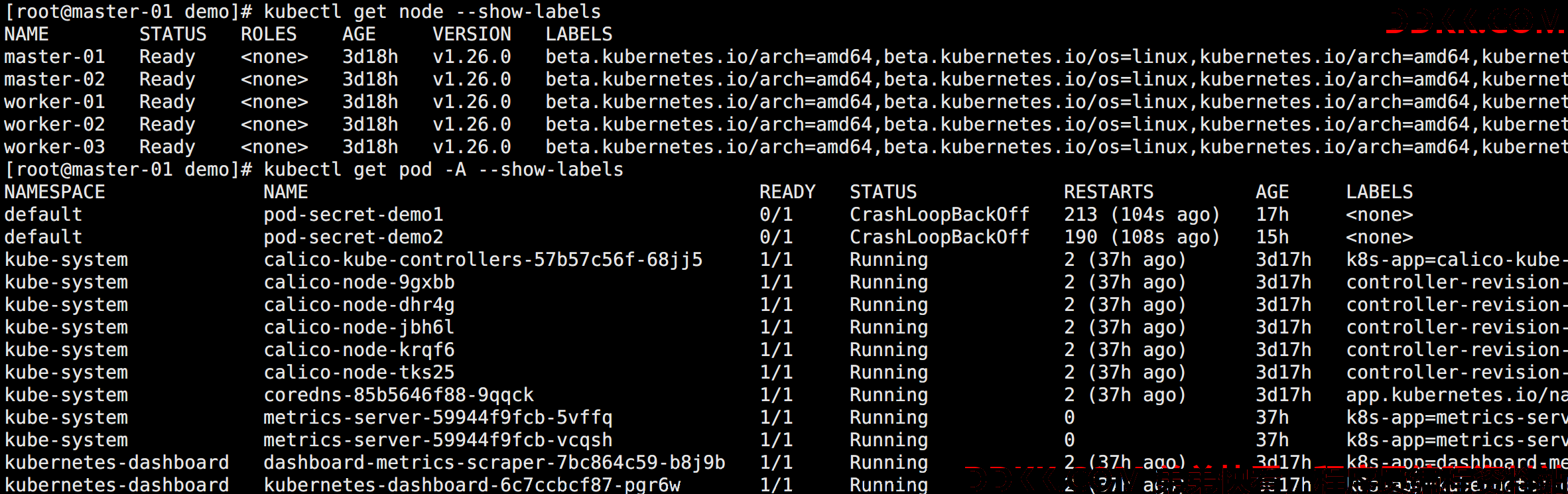The image size is (1568, 494).
Task: Click Running status of coredns pod
Action: point(889,395)
